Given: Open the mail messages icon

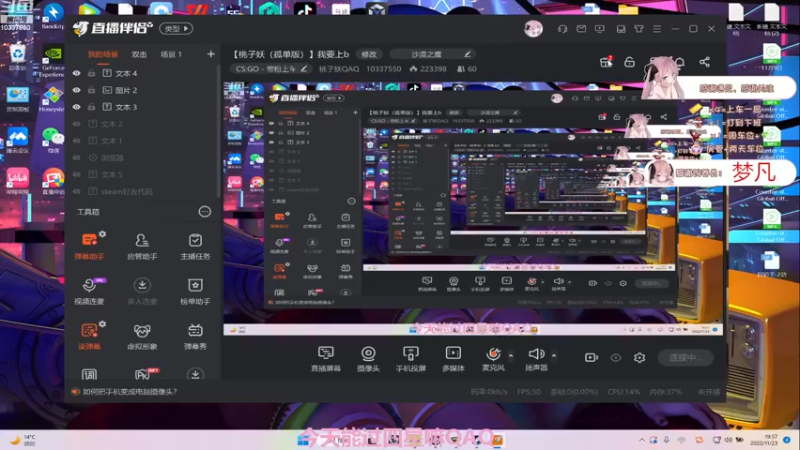Looking at the screenshot, I should tap(581, 29).
